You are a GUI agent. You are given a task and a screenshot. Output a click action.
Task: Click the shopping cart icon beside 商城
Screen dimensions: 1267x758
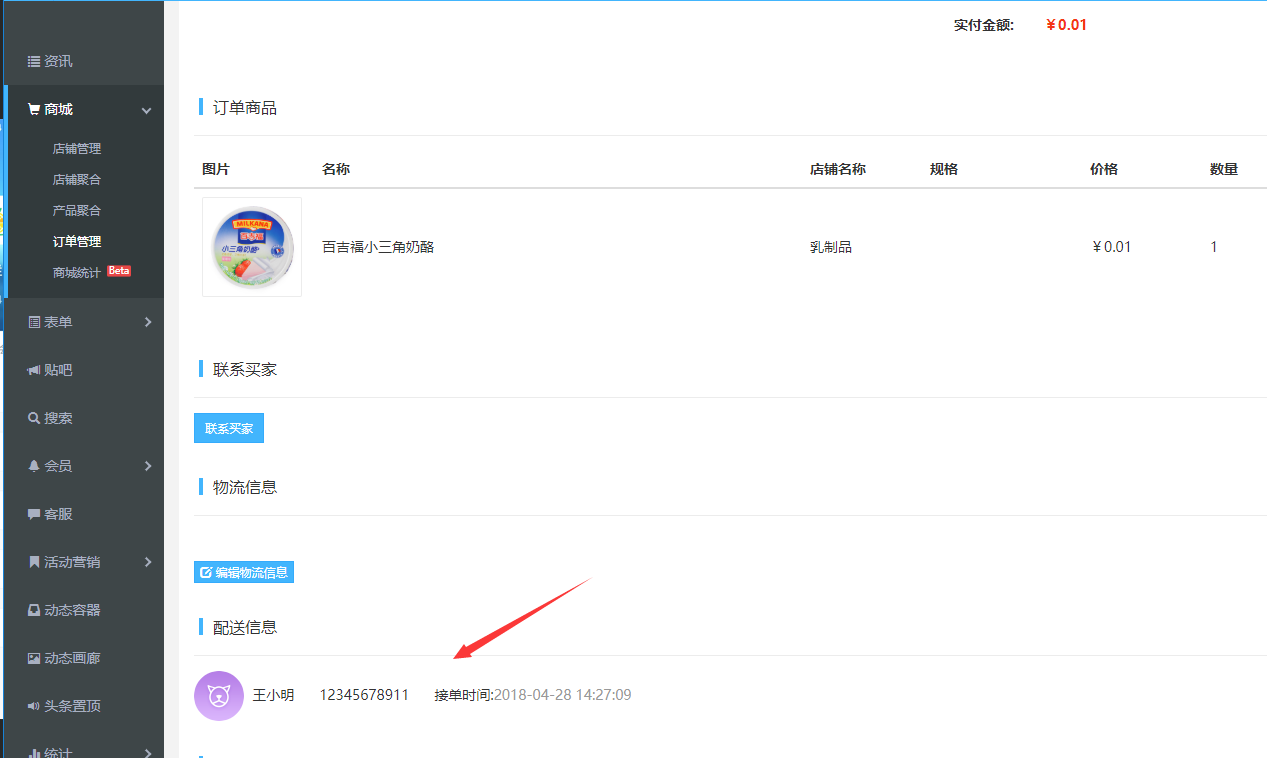[34, 109]
